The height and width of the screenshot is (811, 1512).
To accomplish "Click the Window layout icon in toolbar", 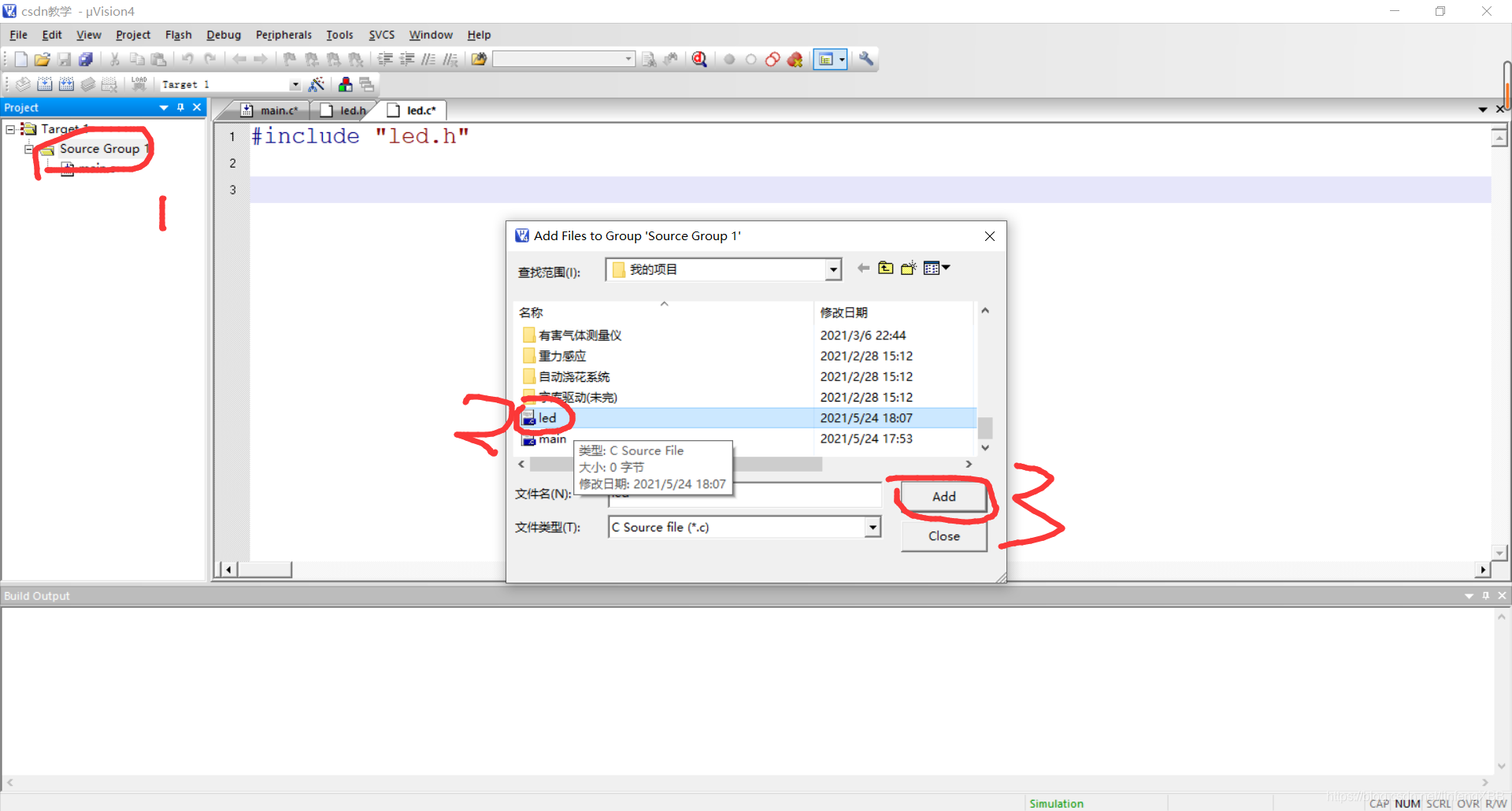I will 825,59.
